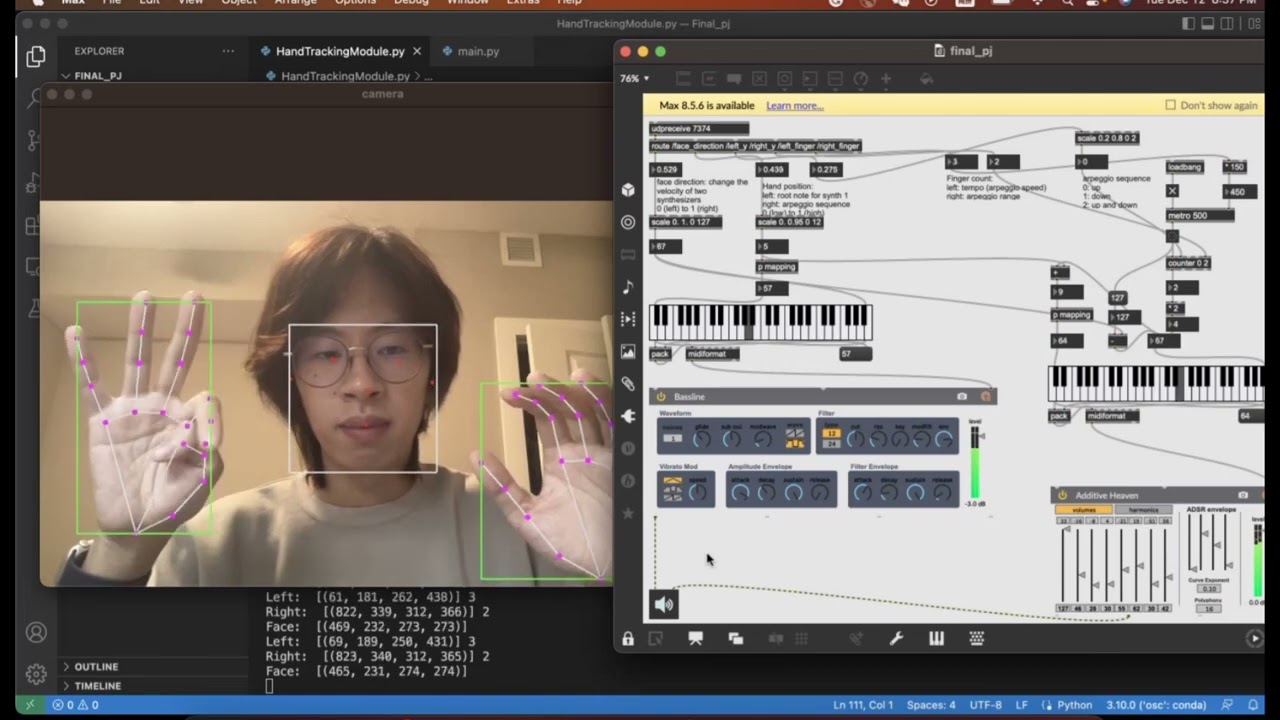This screenshot has height=720, width=1280.
Task: Click the button object below metro 500
Action: coord(1172,237)
